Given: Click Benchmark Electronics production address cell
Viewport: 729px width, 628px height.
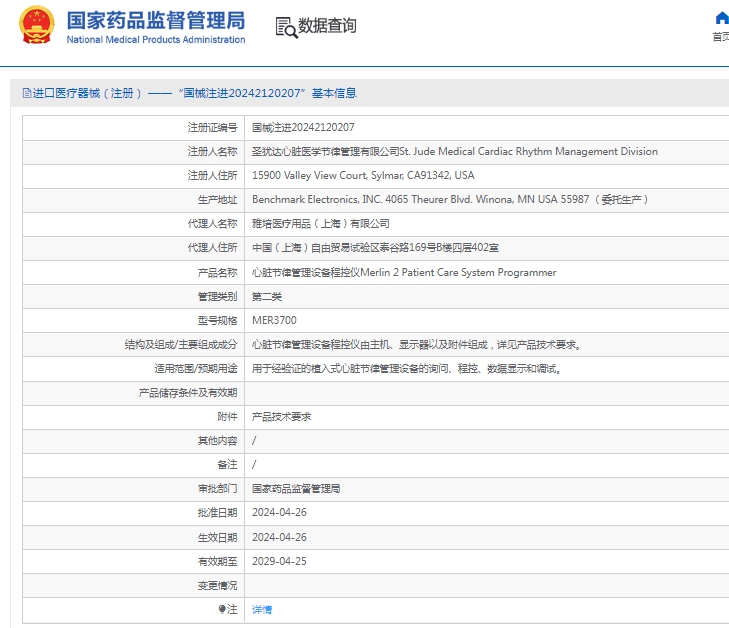Looking at the screenshot, I should click(x=450, y=199).
